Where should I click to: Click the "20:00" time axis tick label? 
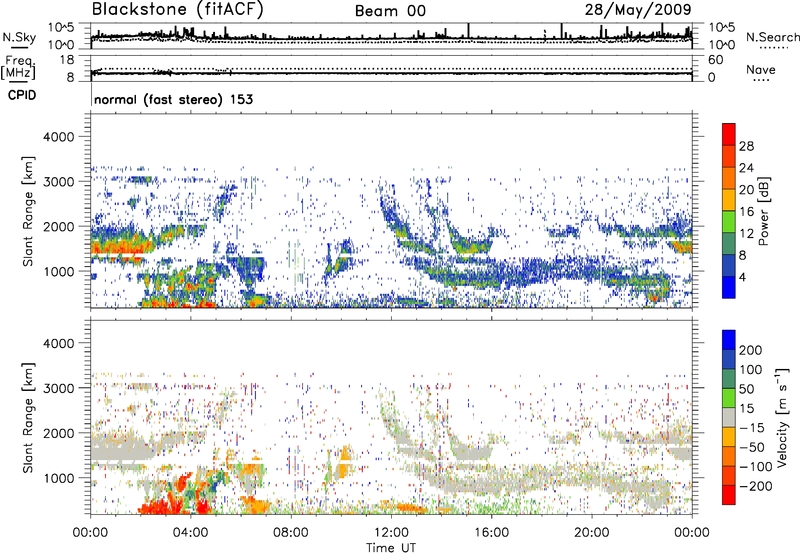tap(592, 533)
